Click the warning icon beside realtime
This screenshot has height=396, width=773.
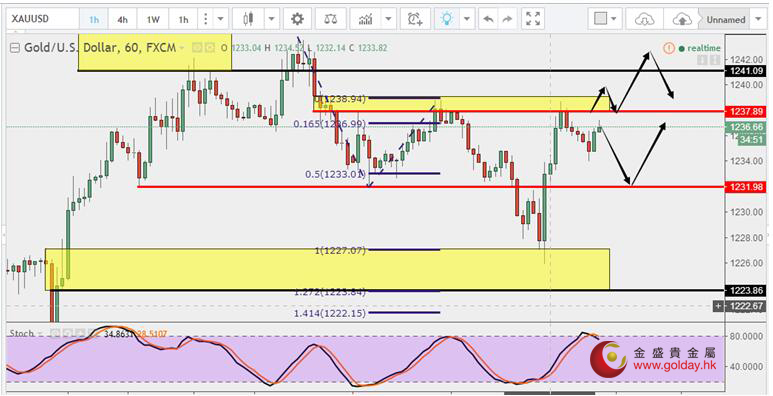click(668, 48)
